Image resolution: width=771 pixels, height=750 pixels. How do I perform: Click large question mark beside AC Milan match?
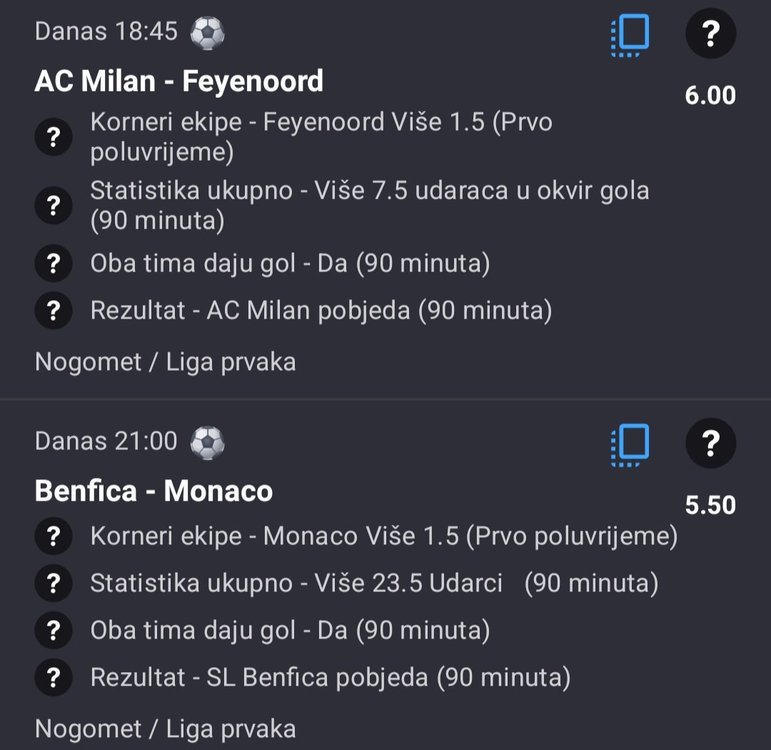710,35
